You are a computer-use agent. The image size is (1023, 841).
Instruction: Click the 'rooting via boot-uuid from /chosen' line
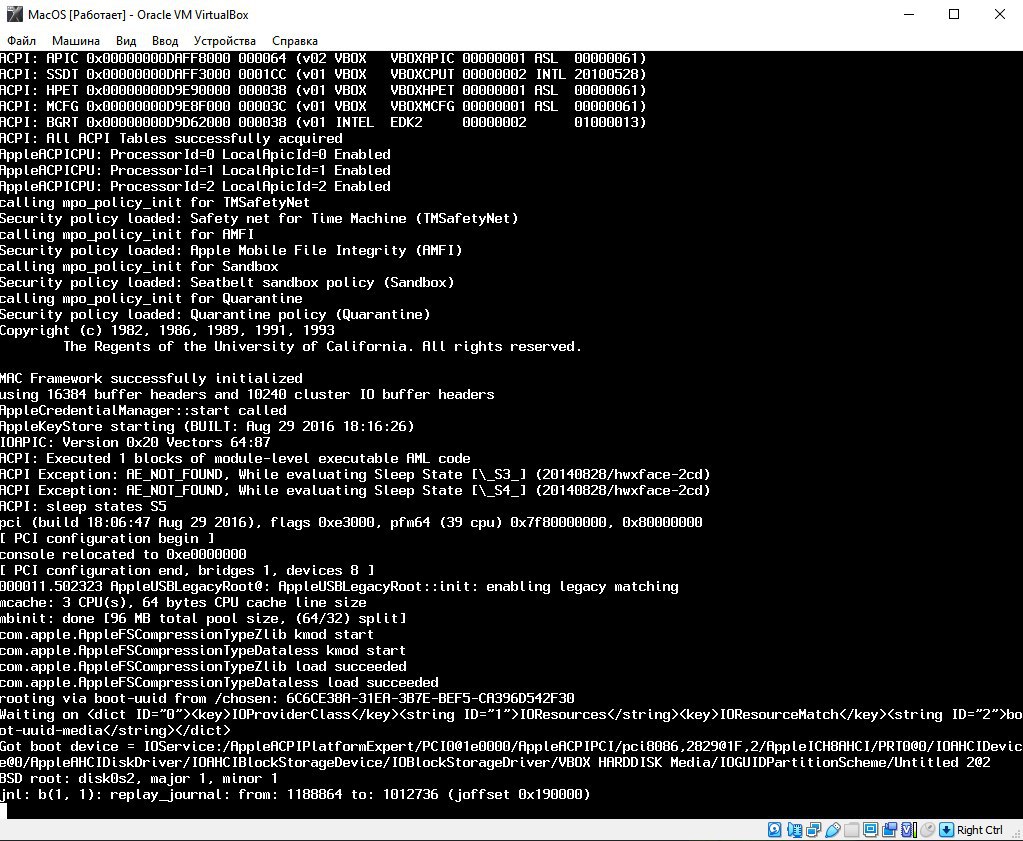(287, 698)
